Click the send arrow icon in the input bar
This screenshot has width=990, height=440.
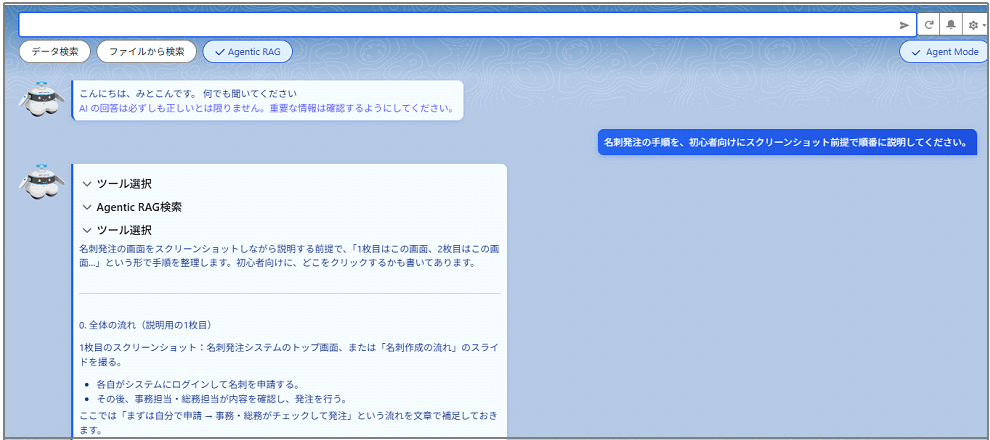pyautogui.click(x=904, y=25)
